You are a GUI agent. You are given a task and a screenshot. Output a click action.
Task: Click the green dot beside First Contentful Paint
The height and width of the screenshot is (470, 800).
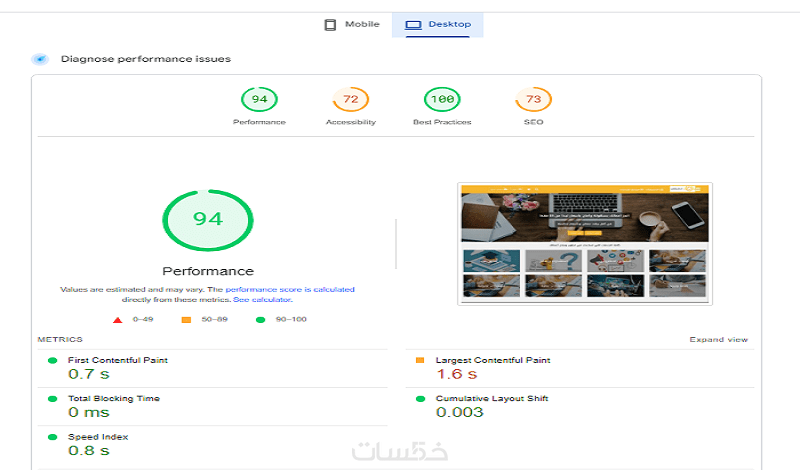[52, 360]
